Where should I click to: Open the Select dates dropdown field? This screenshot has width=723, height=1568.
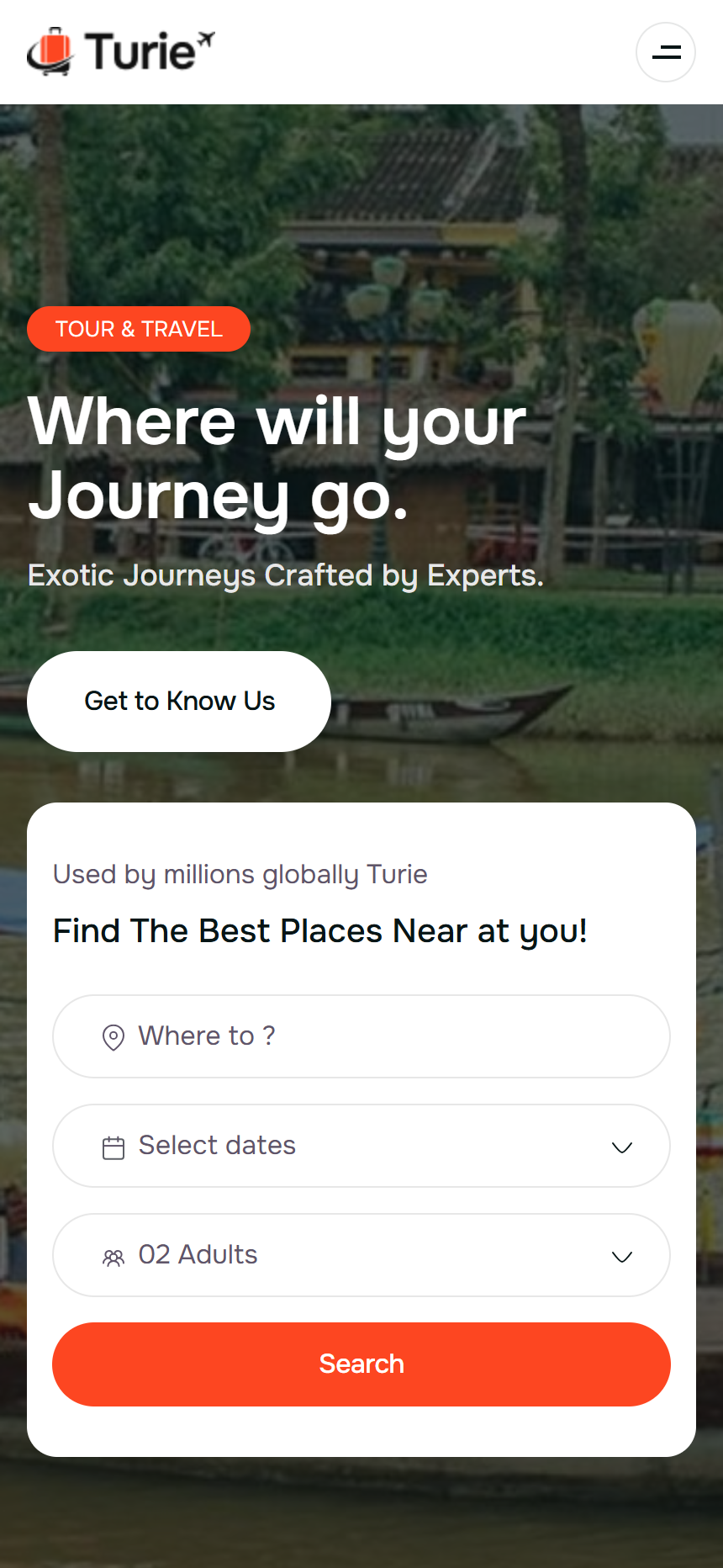click(361, 1146)
